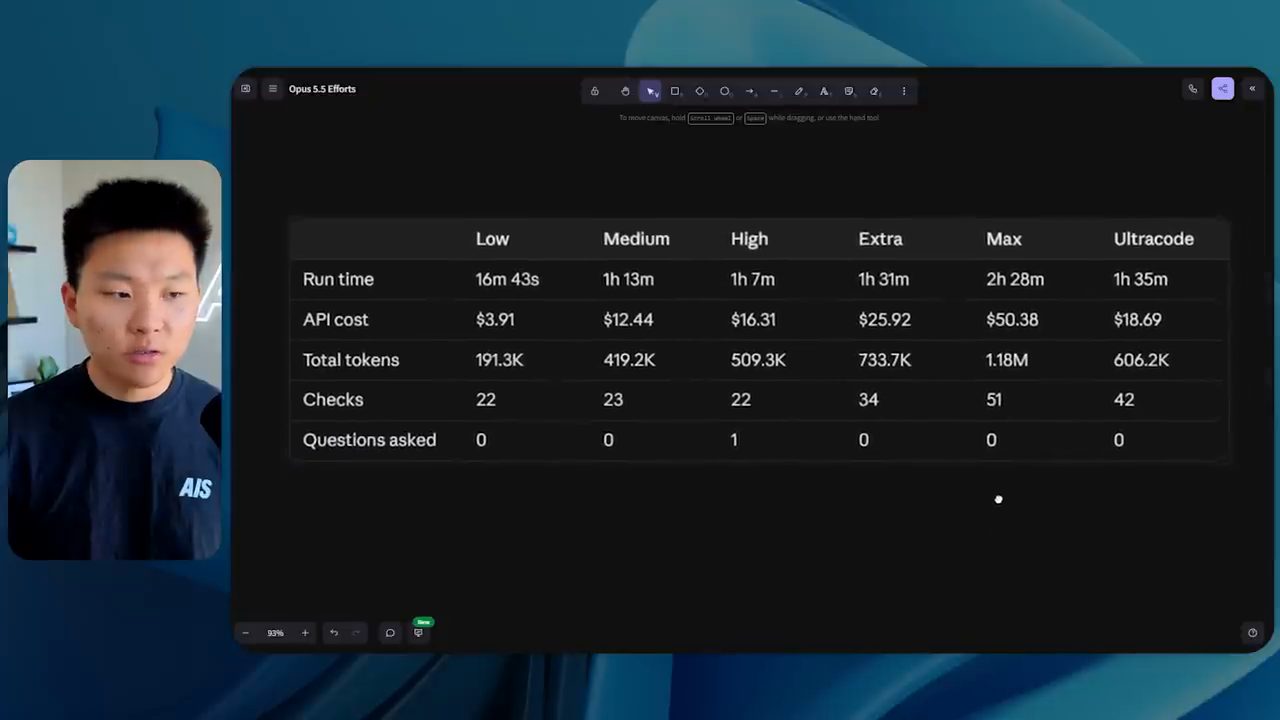Click the Run time row label

click(338, 279)
